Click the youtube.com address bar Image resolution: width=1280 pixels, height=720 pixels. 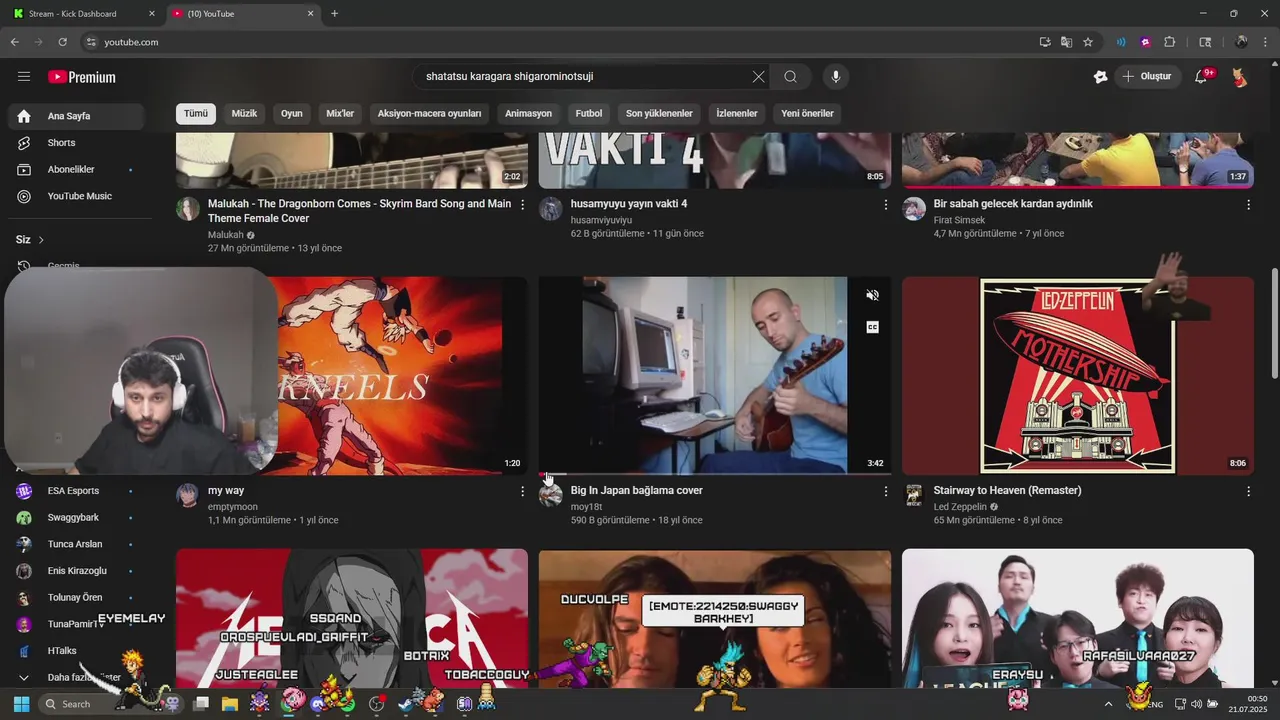point(560,42)
